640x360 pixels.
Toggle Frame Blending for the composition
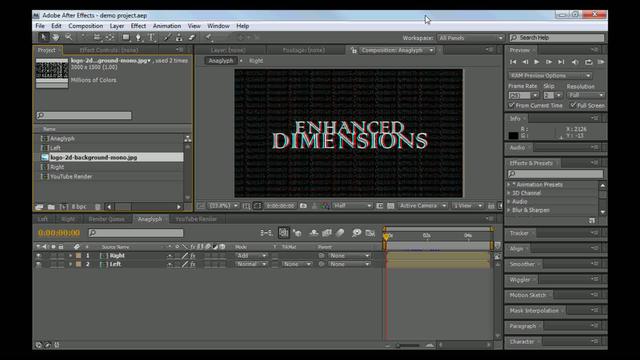coord(327,233)
